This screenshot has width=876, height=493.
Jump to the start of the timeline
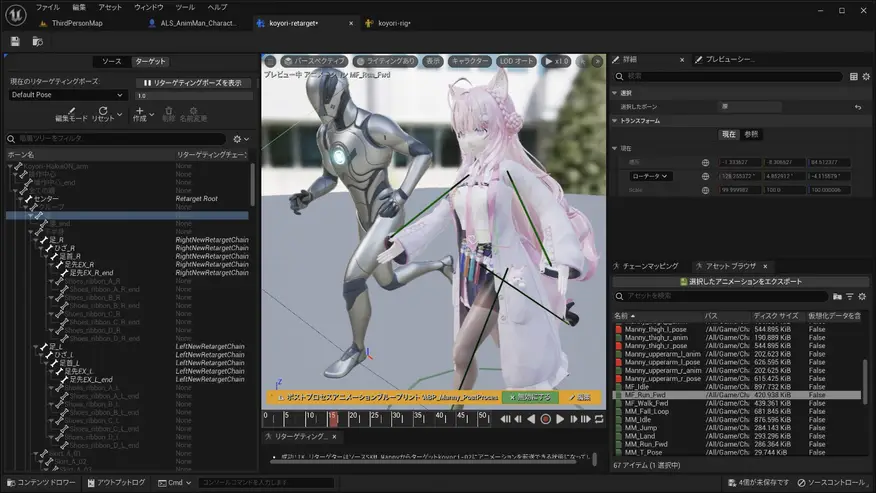coord(505,419)
